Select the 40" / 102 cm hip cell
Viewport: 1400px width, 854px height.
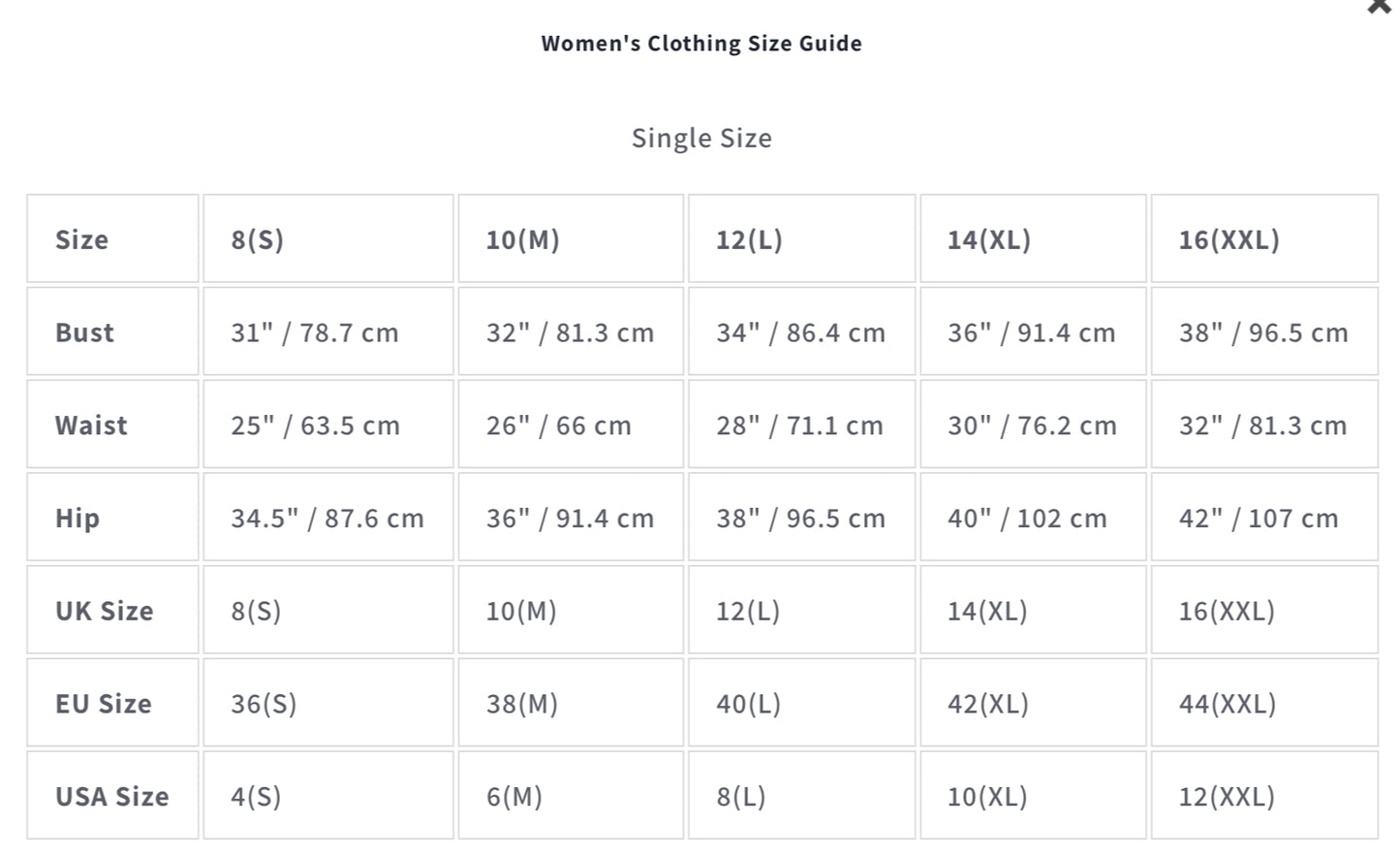[1030, 518]
